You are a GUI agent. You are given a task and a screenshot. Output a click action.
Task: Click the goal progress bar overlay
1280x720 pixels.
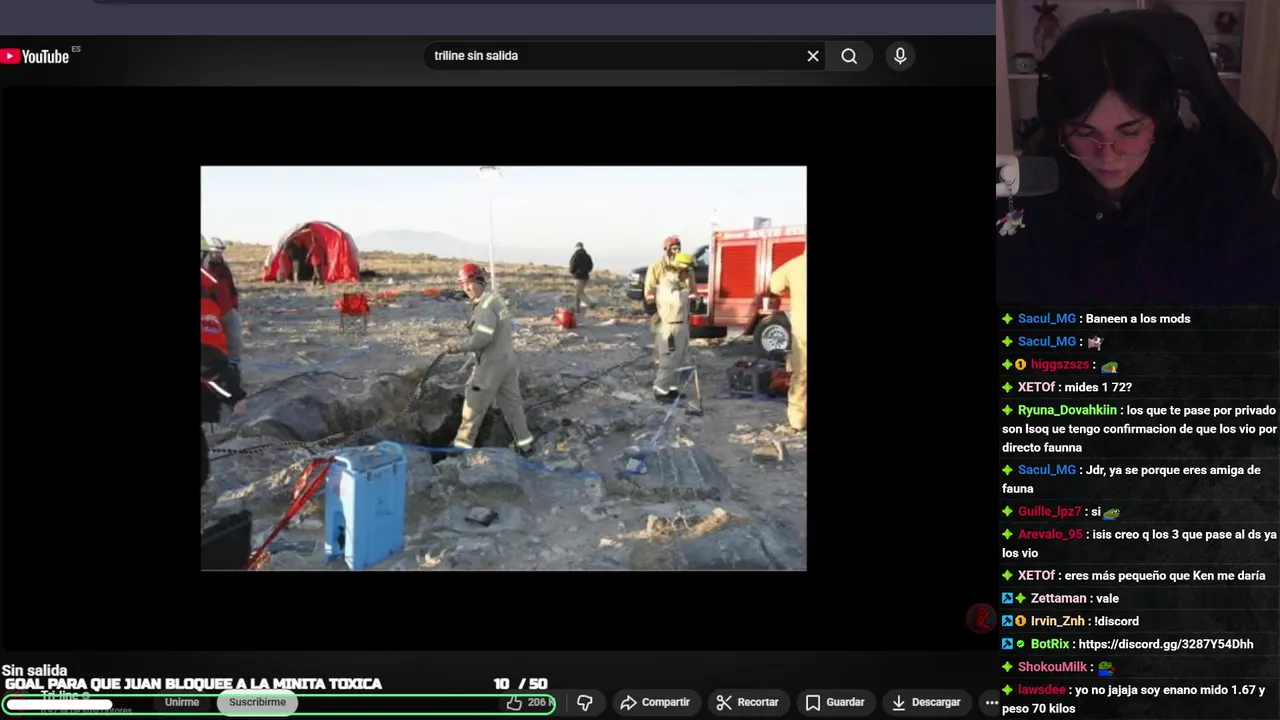[x=279, y=703]
